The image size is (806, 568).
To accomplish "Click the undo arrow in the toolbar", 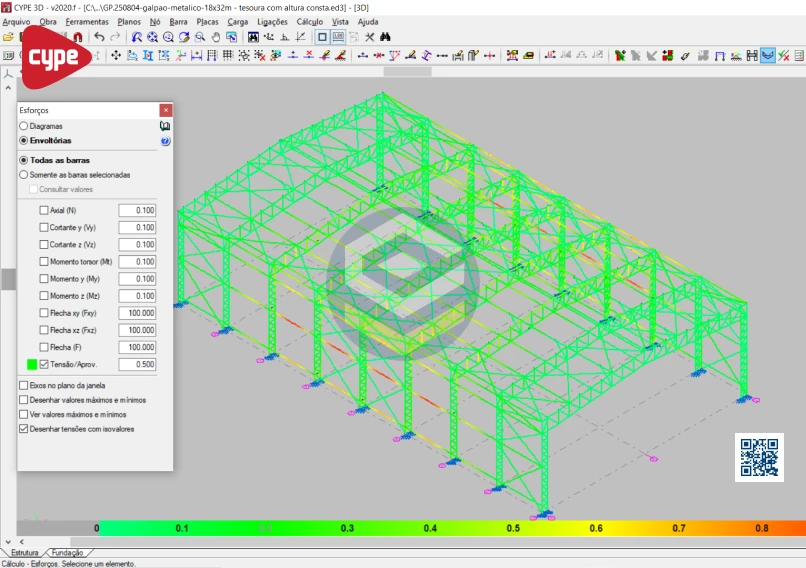I will click(99, 37).
